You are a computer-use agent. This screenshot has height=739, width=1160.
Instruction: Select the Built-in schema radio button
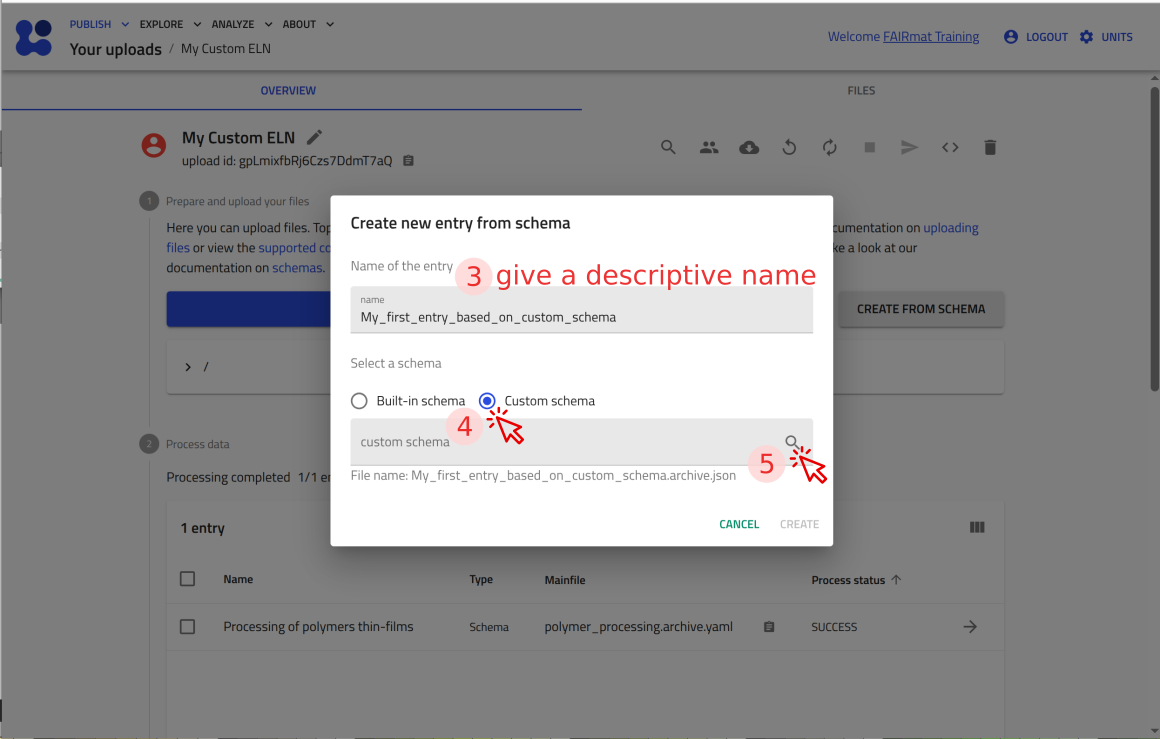click(x=360, y=401)
